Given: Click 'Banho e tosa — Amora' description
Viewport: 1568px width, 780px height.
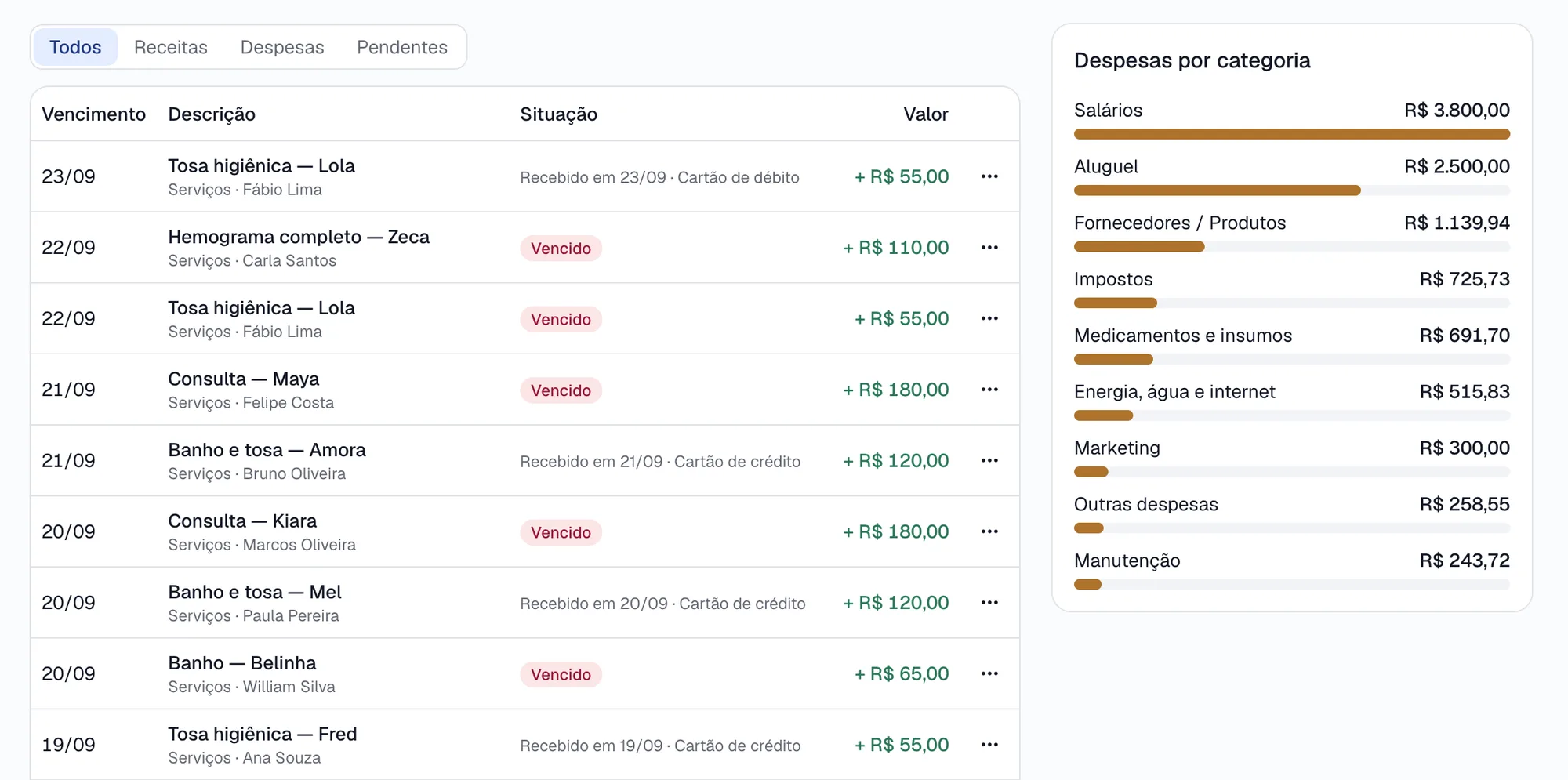Looking at the screenshot, I should (267, 450).
